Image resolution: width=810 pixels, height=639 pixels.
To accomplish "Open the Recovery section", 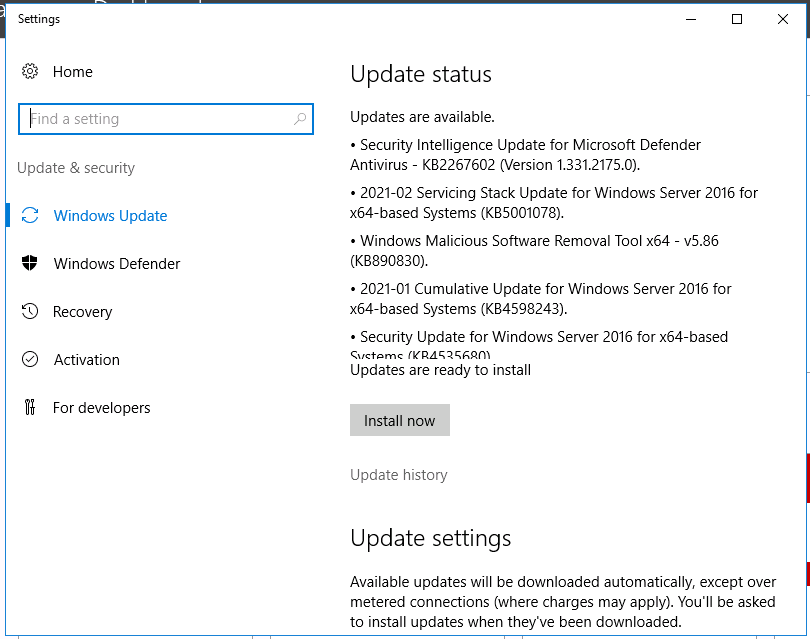I will point(83,311).
